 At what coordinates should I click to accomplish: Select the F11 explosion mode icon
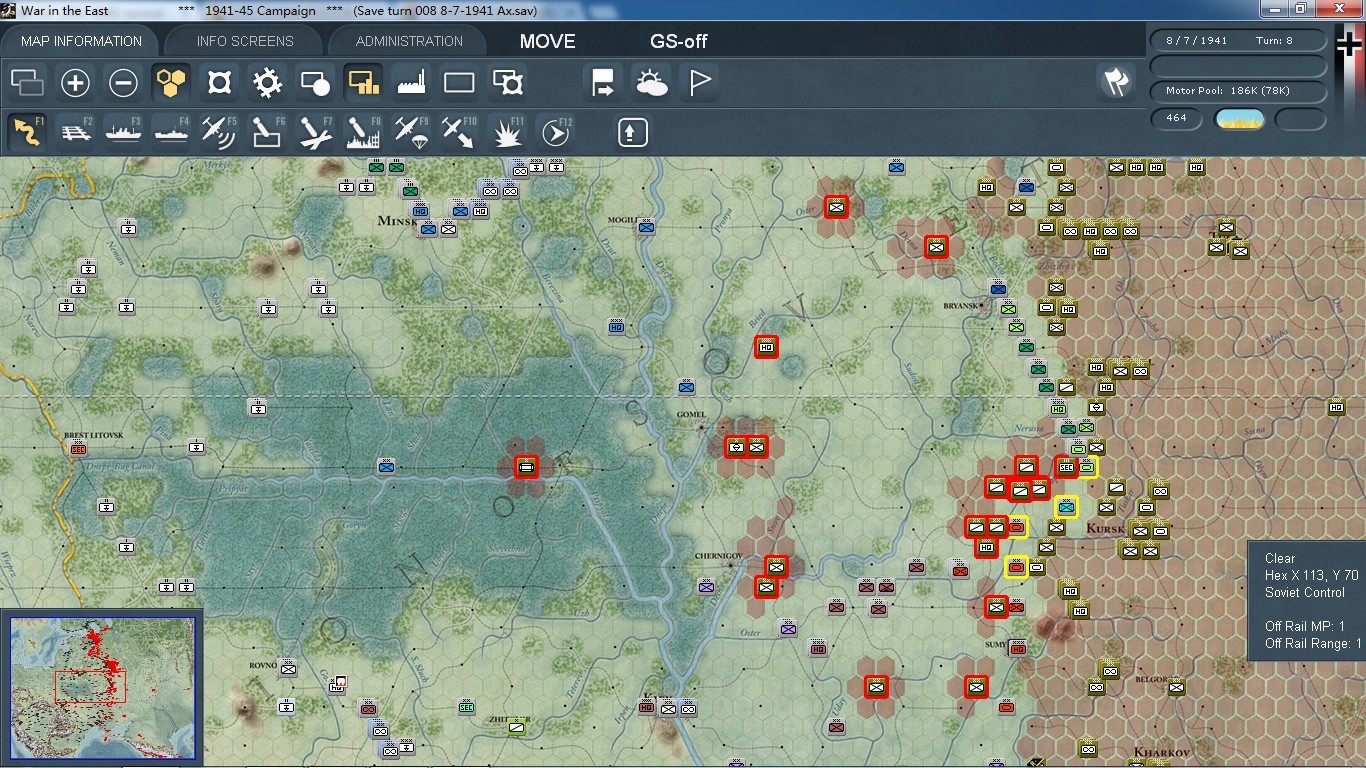tap(507, 132)
